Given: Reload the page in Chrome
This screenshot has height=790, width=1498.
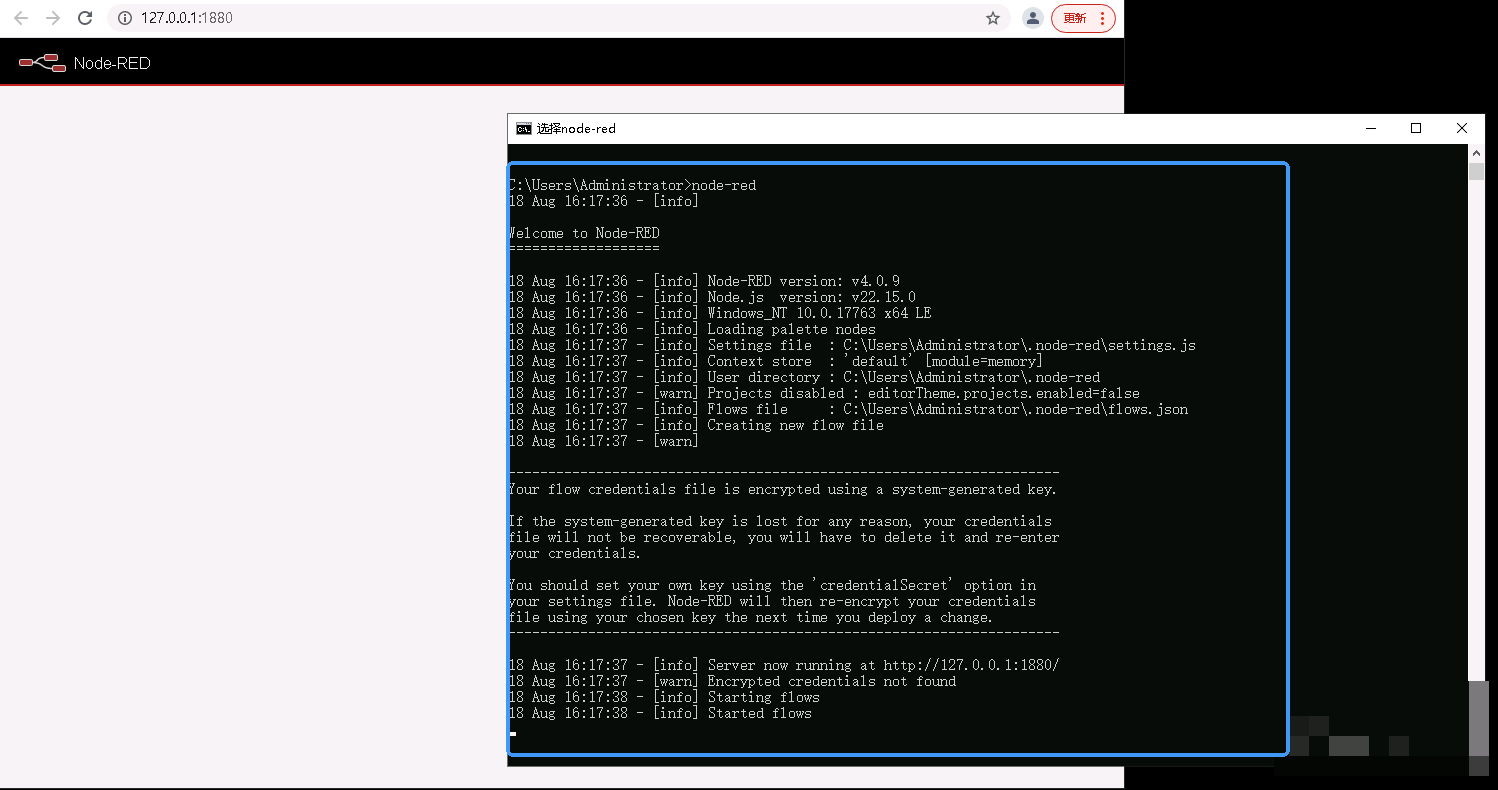Looking at the screenshot, I should [x=85, y=18].
